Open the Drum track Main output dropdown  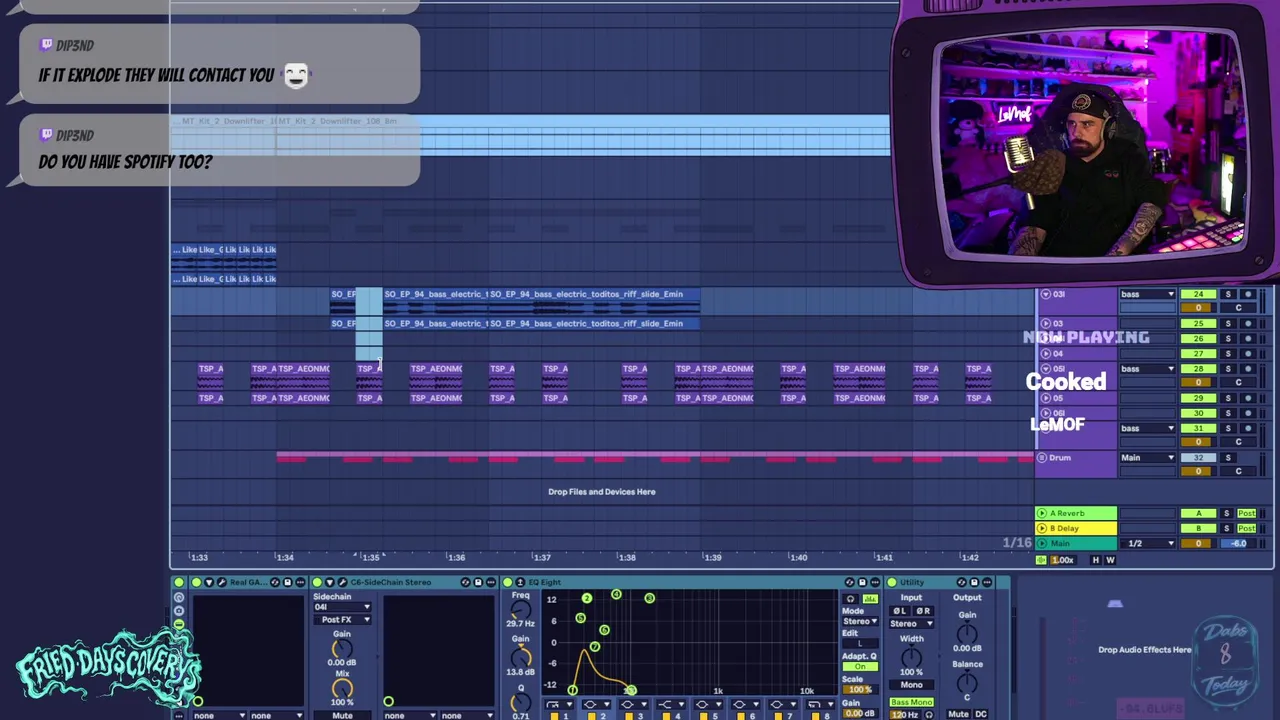coord(1147,457)
